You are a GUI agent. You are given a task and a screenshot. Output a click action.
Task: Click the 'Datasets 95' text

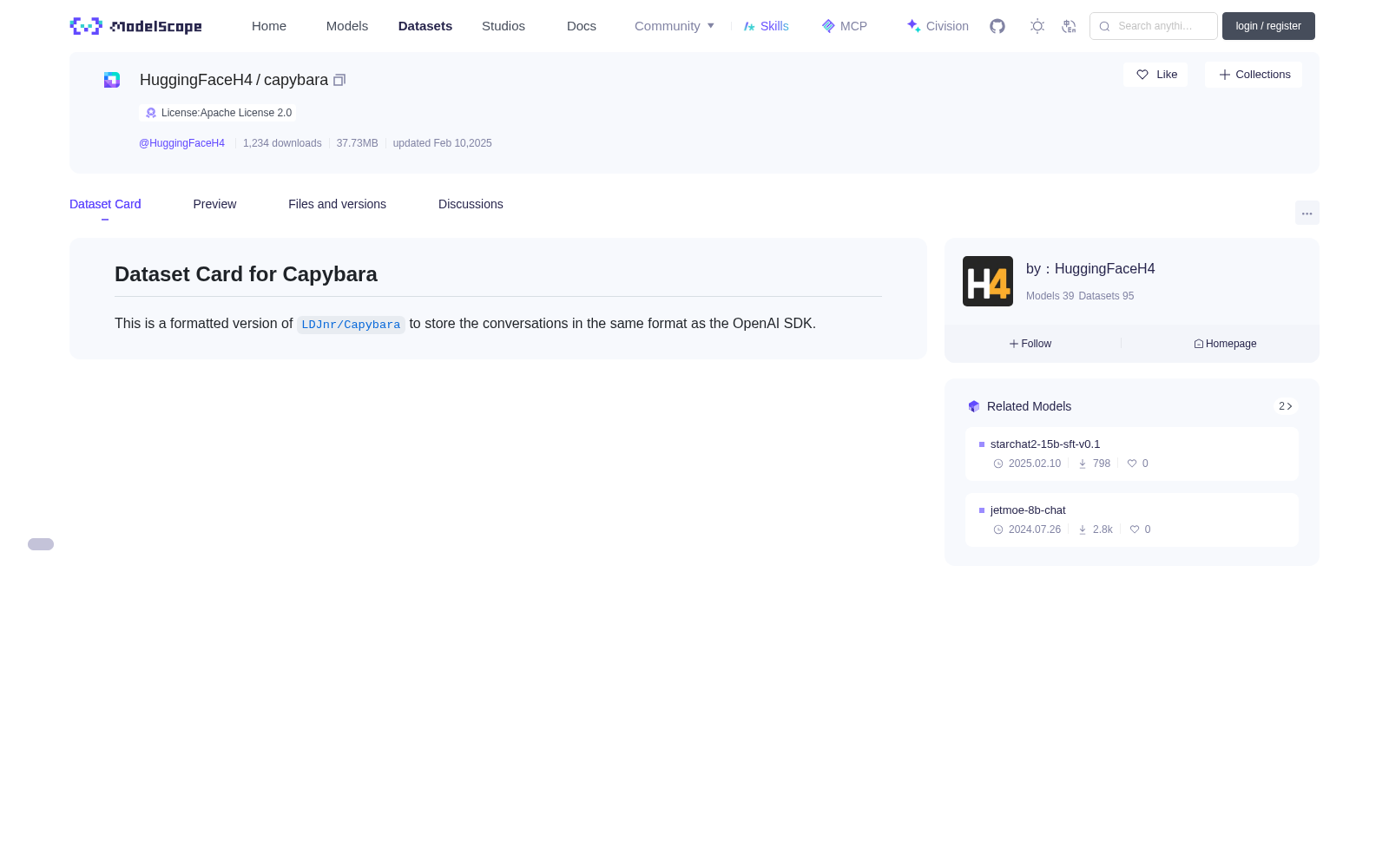(1106, 296)
